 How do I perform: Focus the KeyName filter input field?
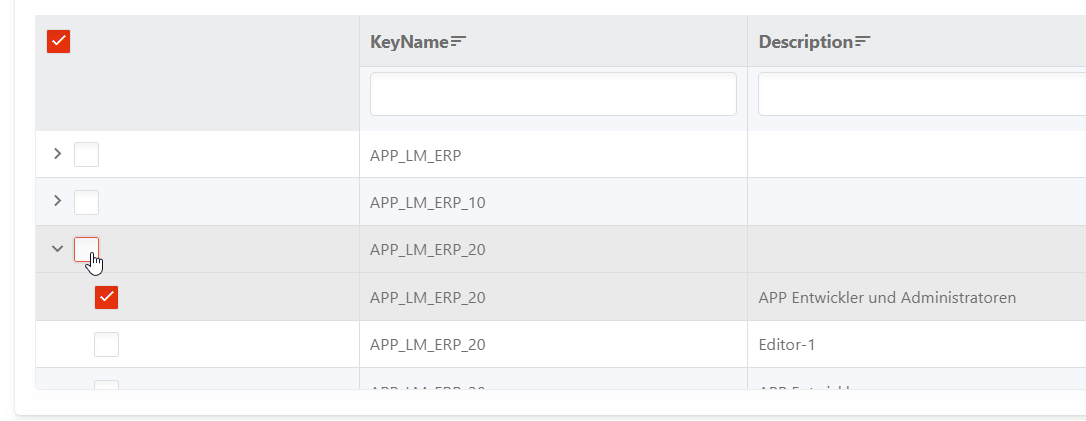point(553,94)
